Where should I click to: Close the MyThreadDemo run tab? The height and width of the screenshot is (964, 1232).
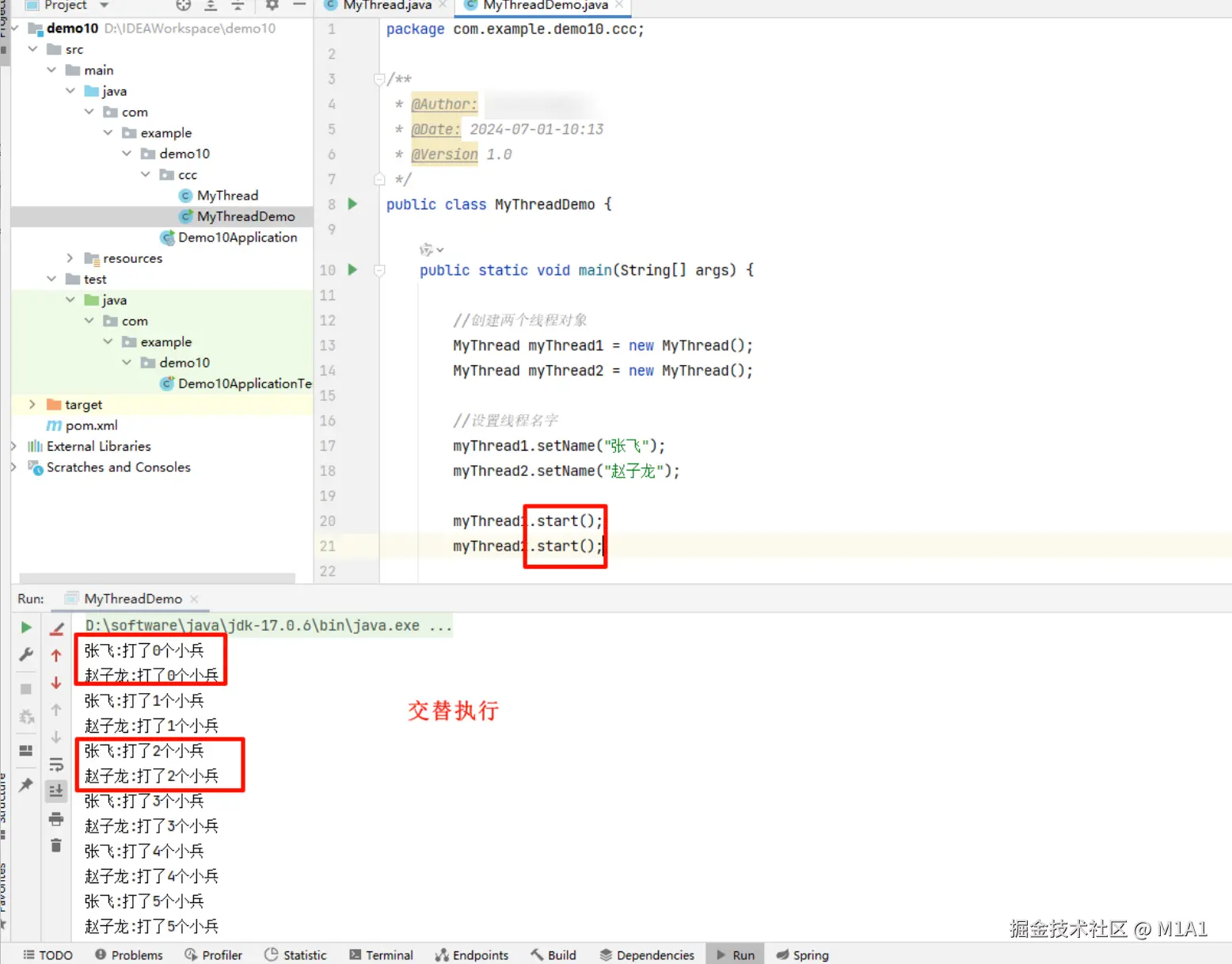[194, 599]
